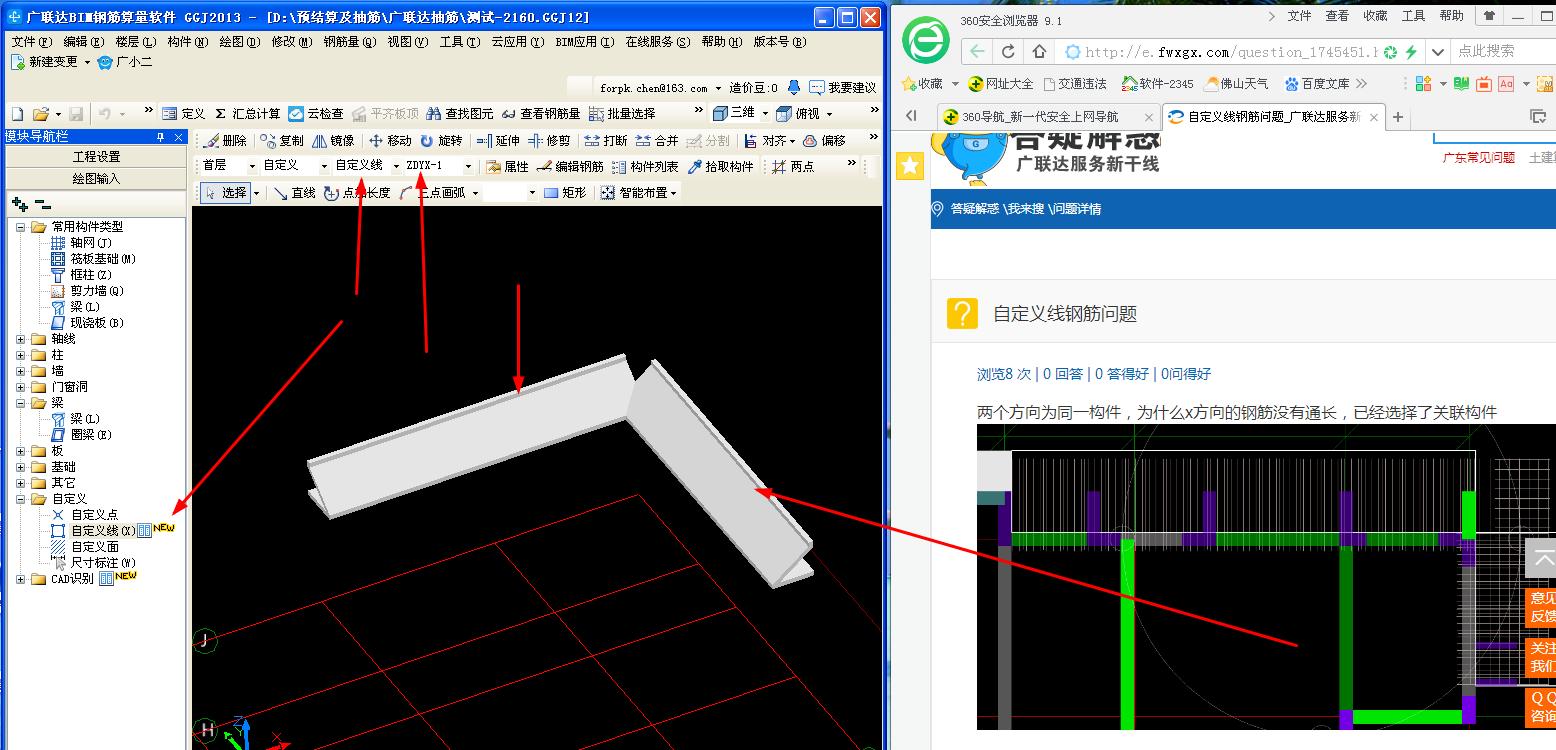Select the 旋转 rotate tool
Viewport: 1556px width, 750px height.
point(441,141)
